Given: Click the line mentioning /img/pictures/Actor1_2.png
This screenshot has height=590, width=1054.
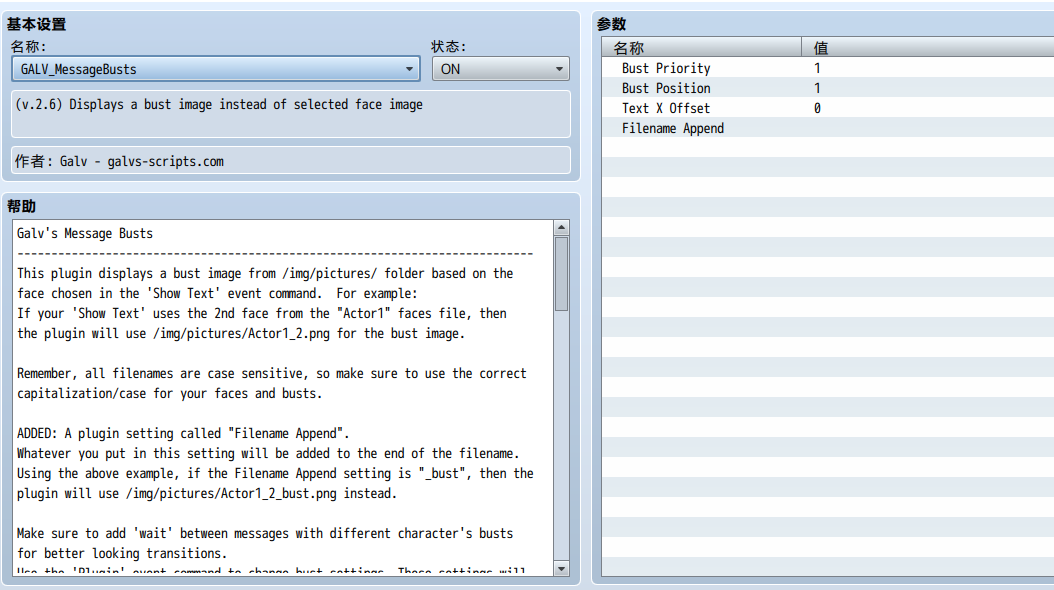Looking at the screenshot, I should point(241,333).
